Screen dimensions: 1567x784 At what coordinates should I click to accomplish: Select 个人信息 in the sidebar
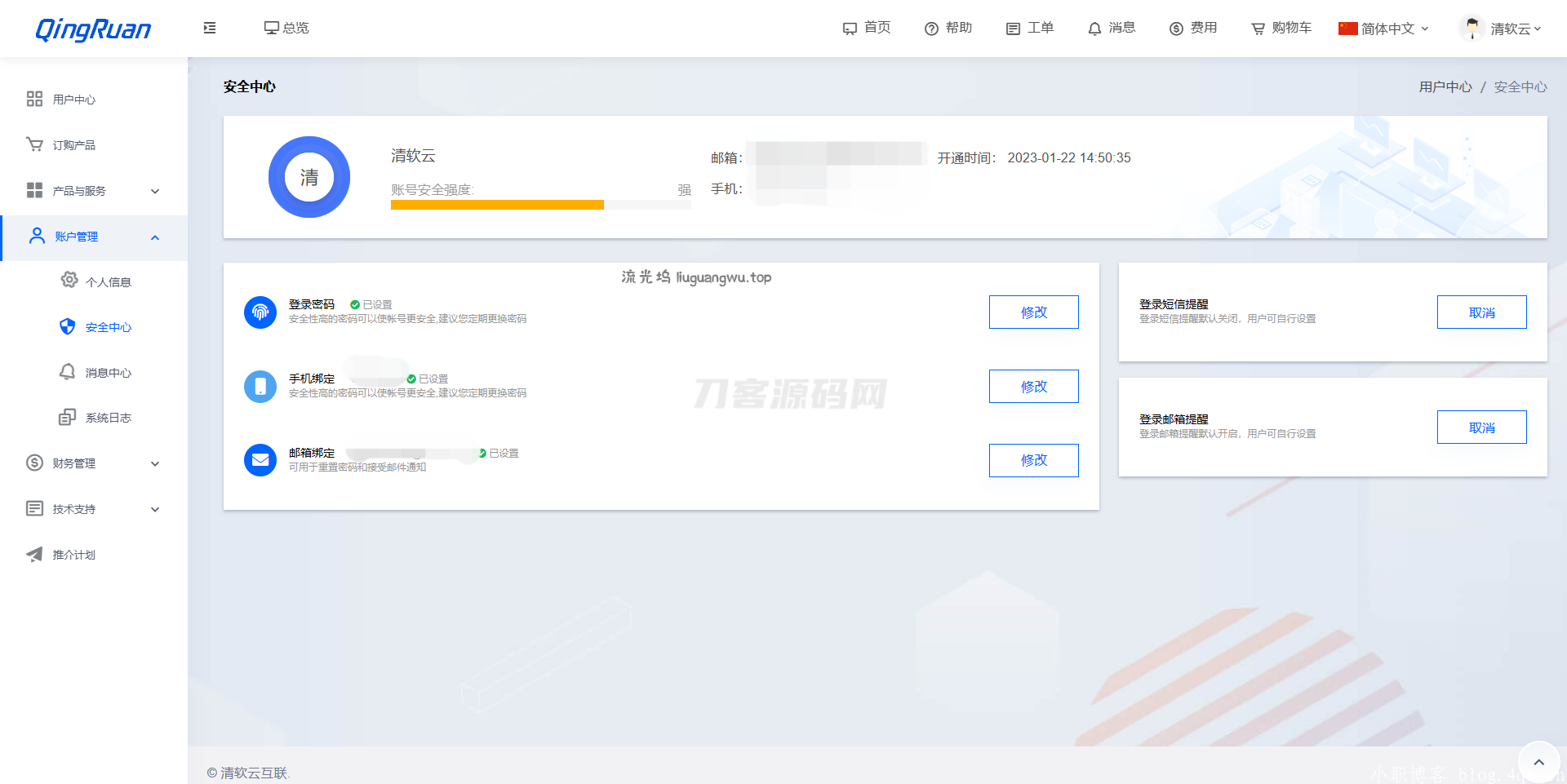(x=108, y=281)
